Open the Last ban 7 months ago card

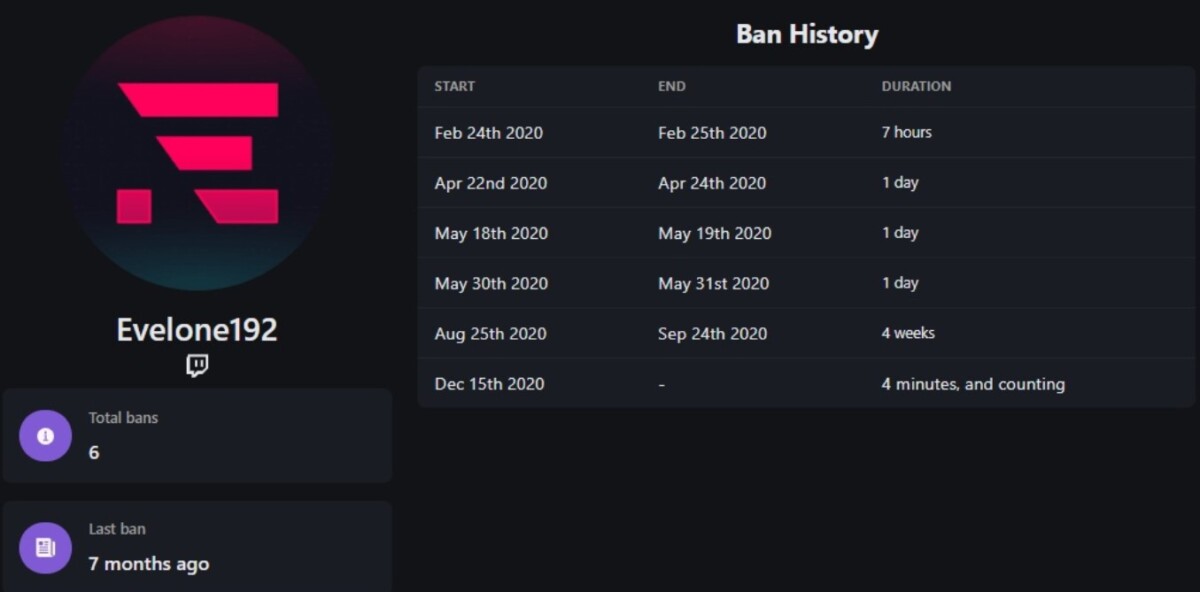coord(197,546)
